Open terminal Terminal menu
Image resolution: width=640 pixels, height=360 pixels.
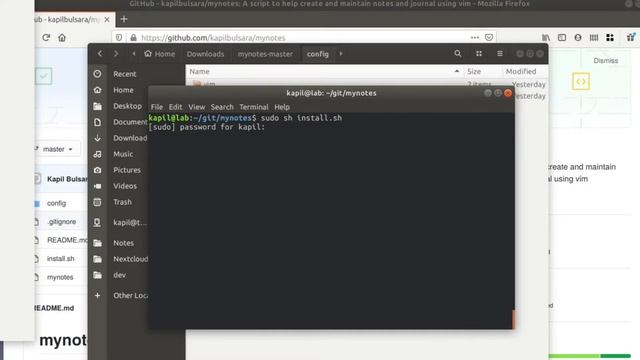254,107
